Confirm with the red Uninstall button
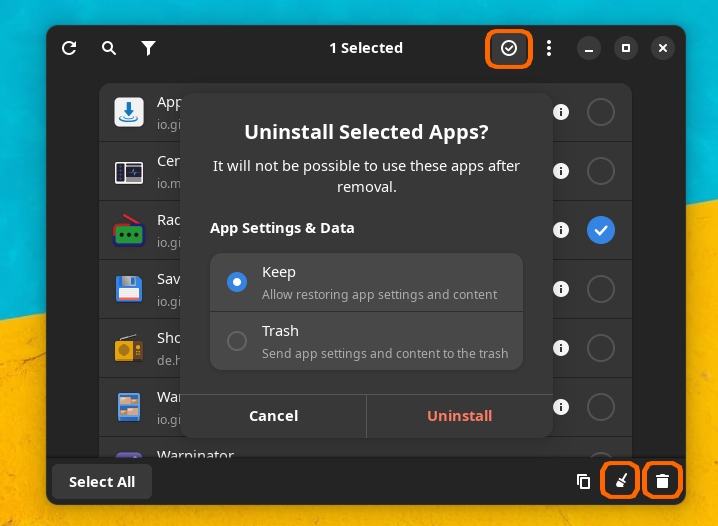718x526 pixels. coord(459,416)
